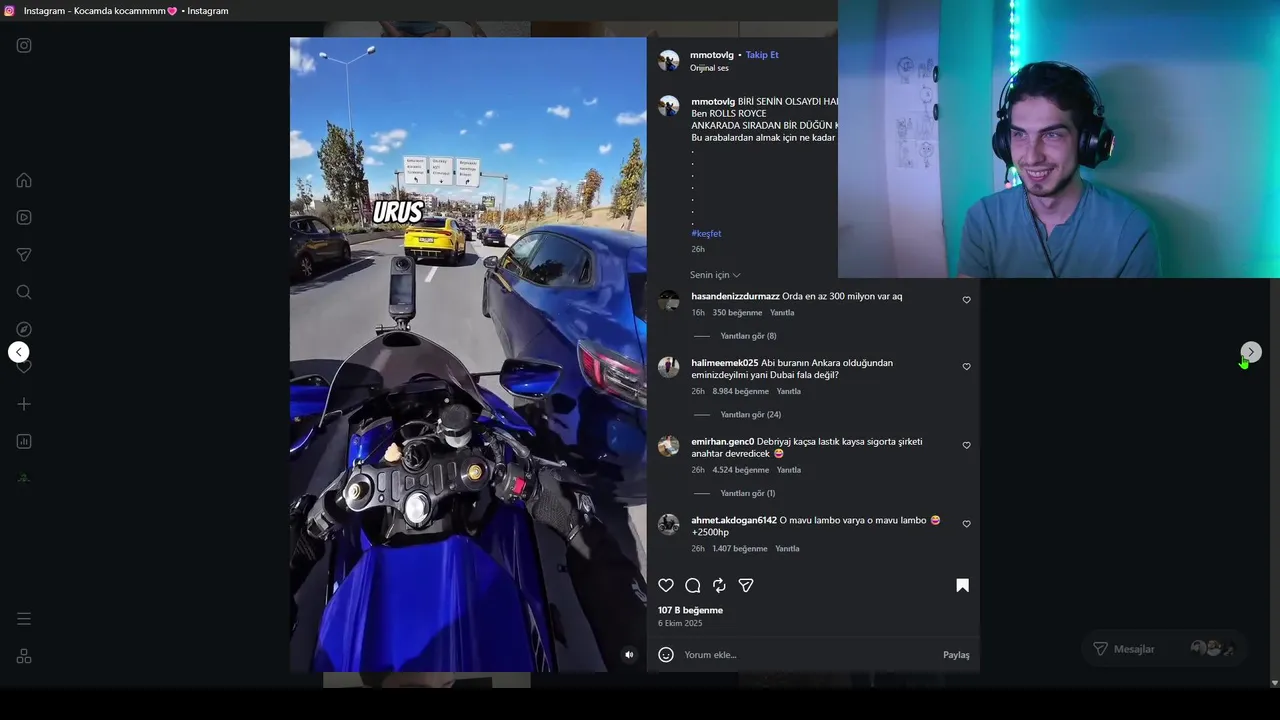Share post via the paper-plane icon under comments
The height and width of the screenshot is (720, 1280).
click(x=746, y=585)
